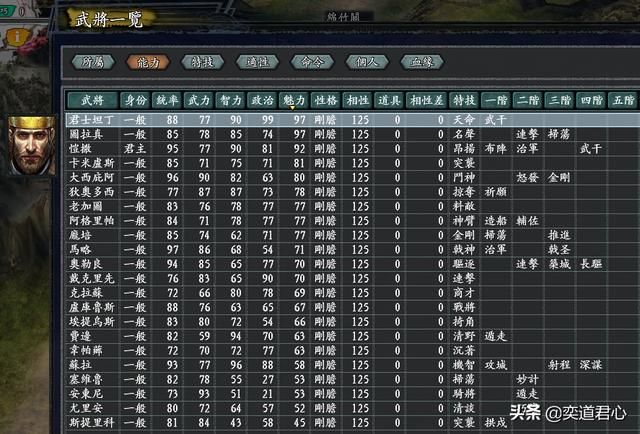Image resolution: width=640 pixels, height=434 pixels.
Task: Sort by 統率 column header
Action: (167, 100)
